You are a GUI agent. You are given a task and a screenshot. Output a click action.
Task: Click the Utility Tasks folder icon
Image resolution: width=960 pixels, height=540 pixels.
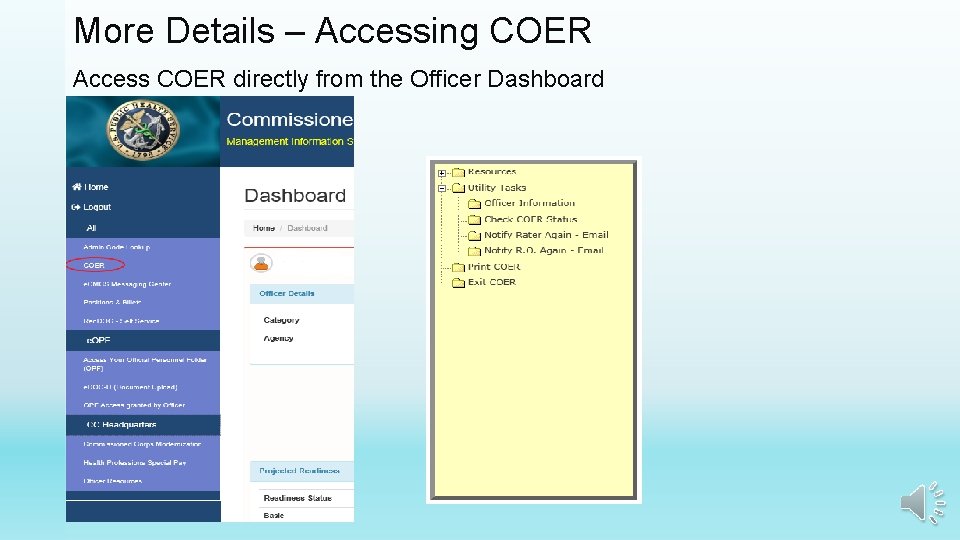pos(459,188)
